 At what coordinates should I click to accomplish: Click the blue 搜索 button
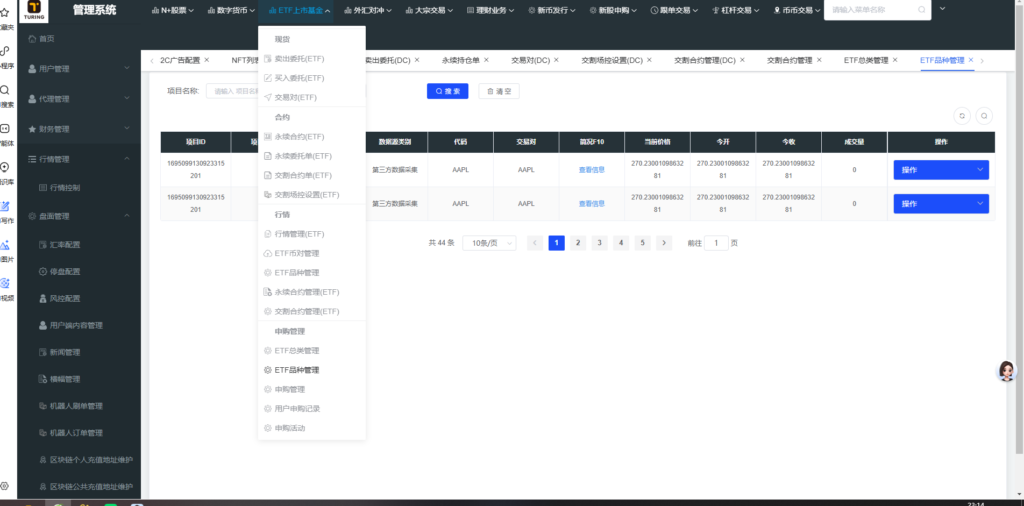[x=447, y=91]
